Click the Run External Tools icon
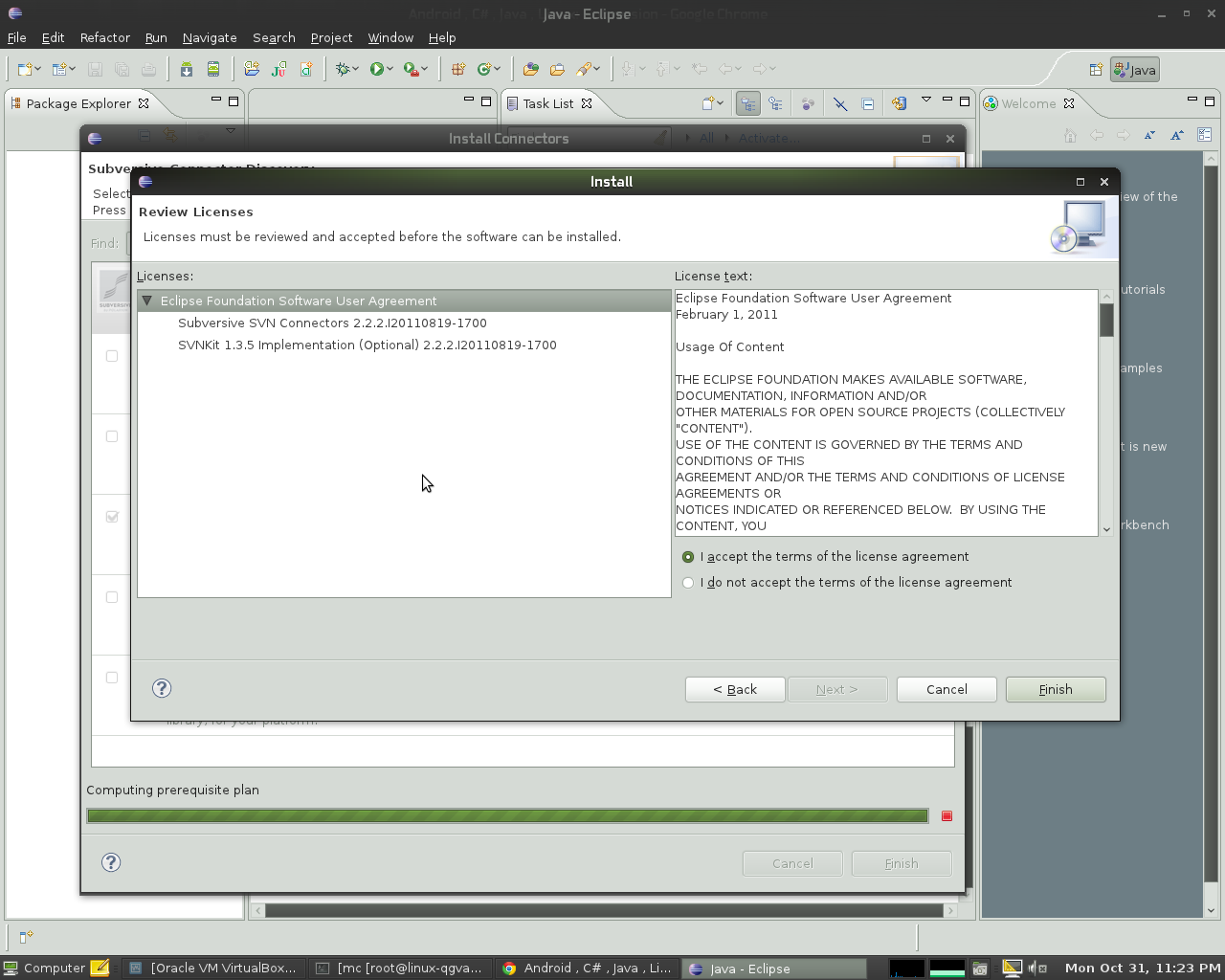Viewport: 1225px width, 980px height. [x=411, y=69]
